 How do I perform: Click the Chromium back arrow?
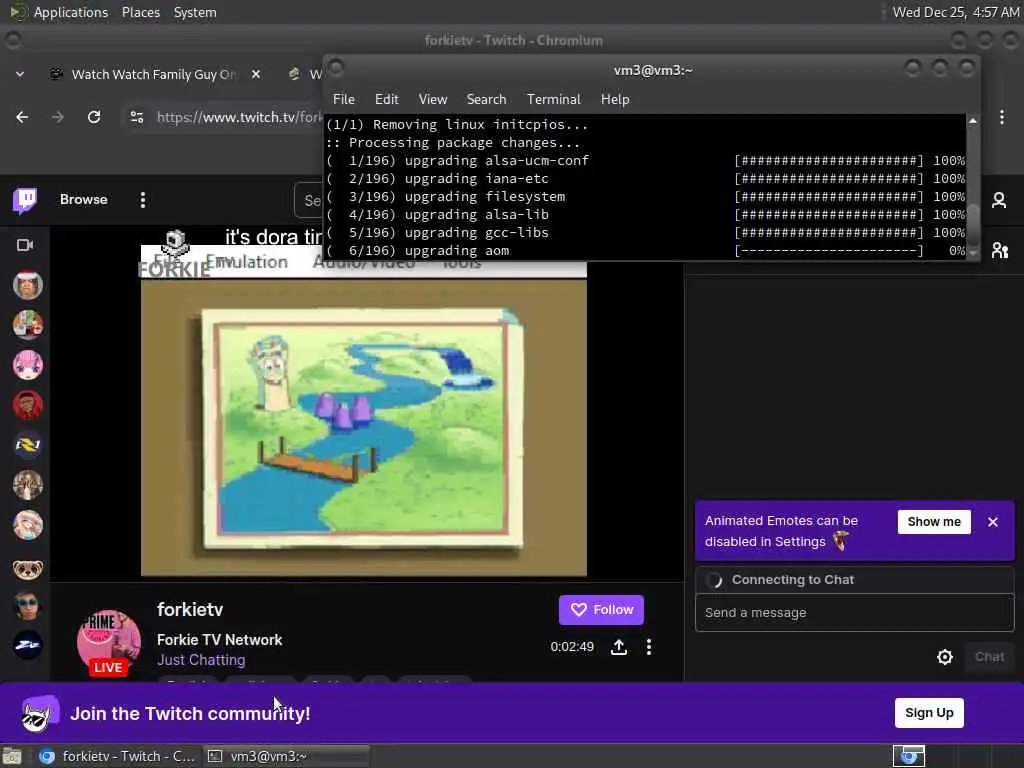[x=22, y=117]
